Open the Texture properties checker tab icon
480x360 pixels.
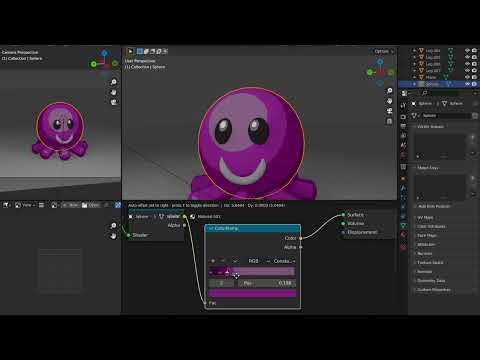[x=403, y=247]
